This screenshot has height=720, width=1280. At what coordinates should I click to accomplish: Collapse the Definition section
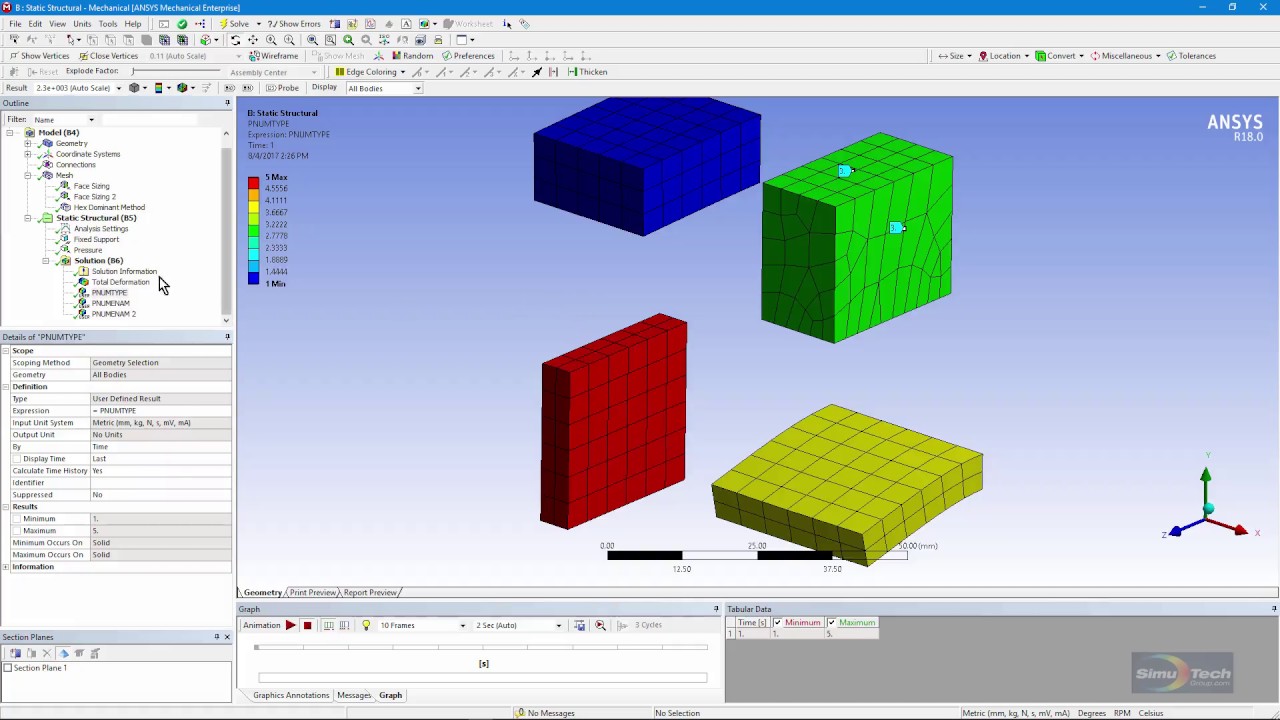(6, 387)
